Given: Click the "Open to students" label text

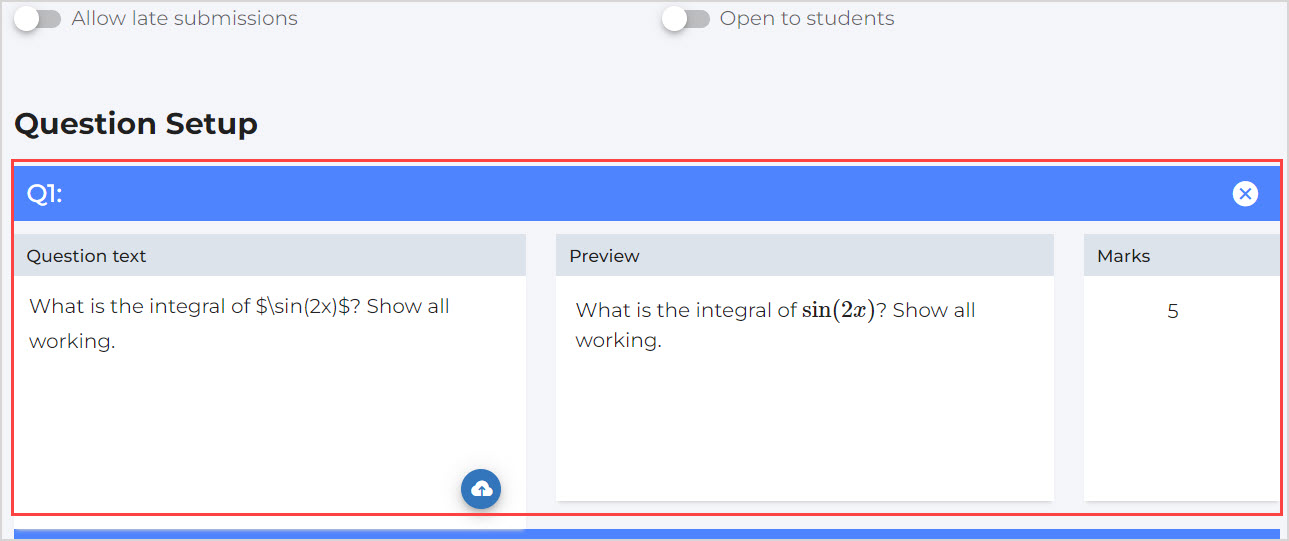Looking at the screenshot, I should point(807,19).
